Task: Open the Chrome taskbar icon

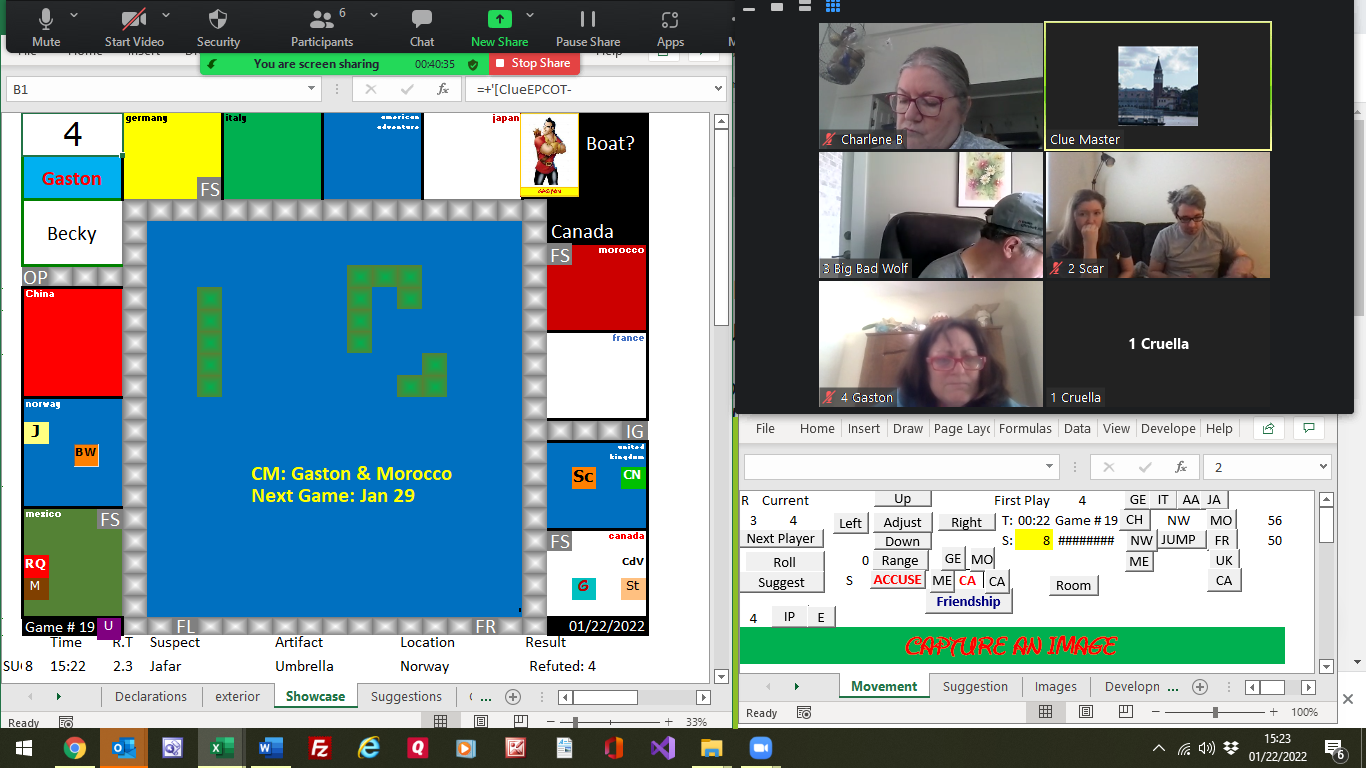Action: pos(74,748)
